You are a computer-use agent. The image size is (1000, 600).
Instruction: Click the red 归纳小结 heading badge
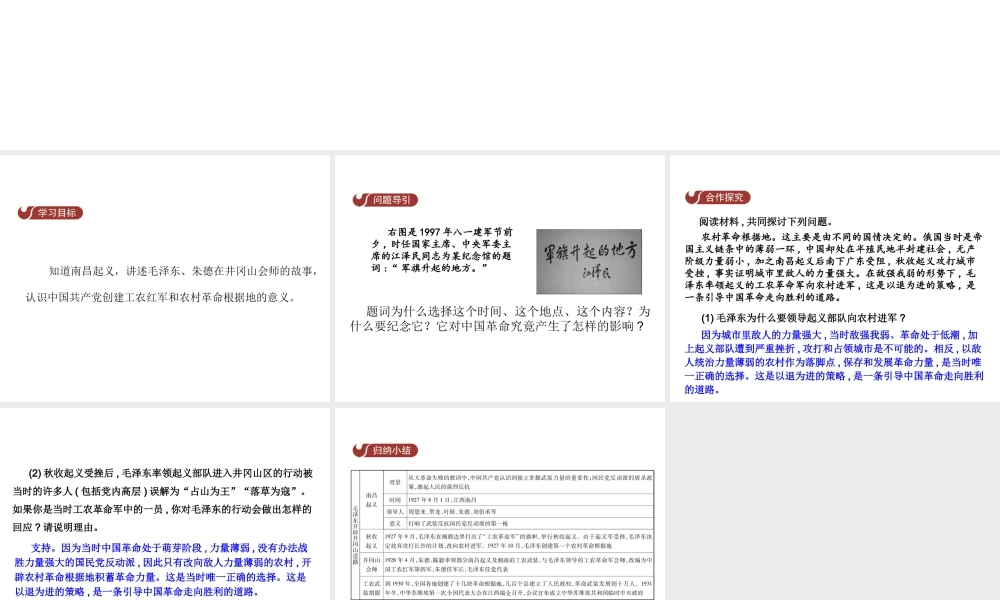click(385, 450)
